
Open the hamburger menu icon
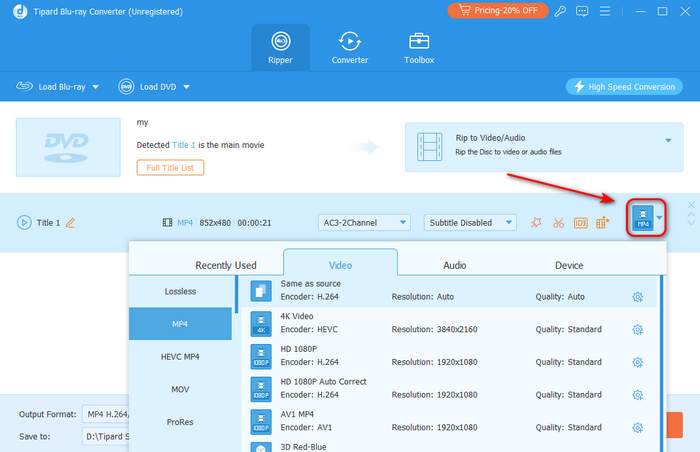click(x=605, y=11)
